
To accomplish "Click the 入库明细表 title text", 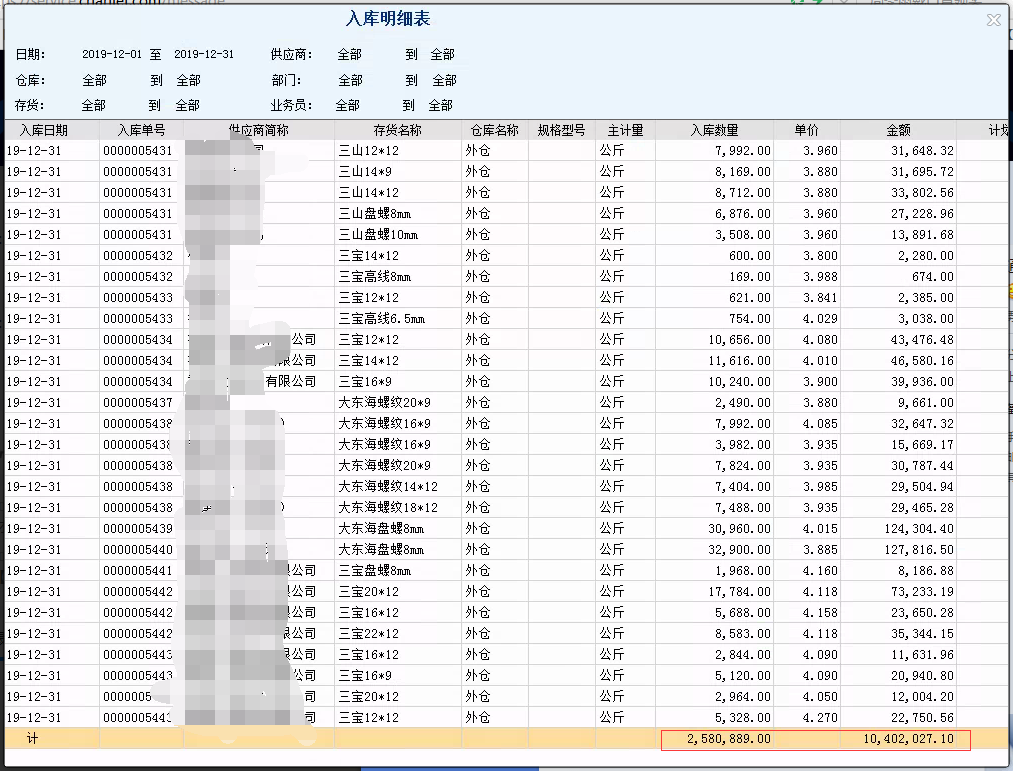I will [388, 19].
